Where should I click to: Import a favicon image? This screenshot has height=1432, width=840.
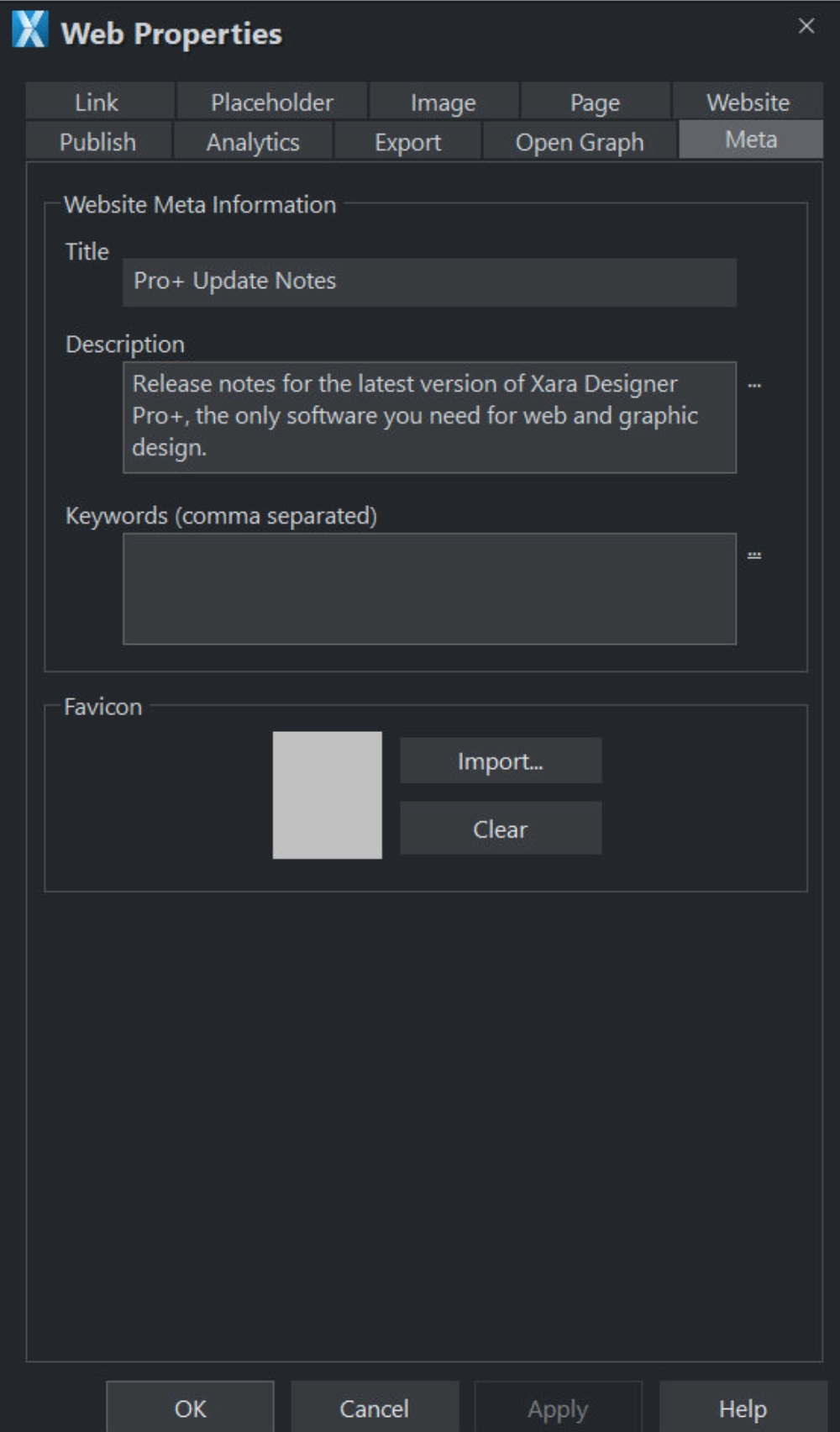tap(501, 761)
